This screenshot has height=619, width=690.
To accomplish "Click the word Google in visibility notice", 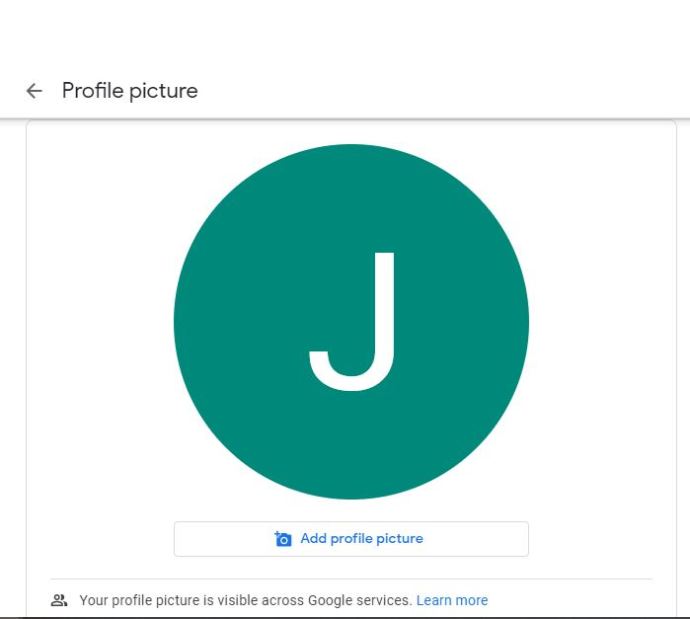I will point(330,601).
